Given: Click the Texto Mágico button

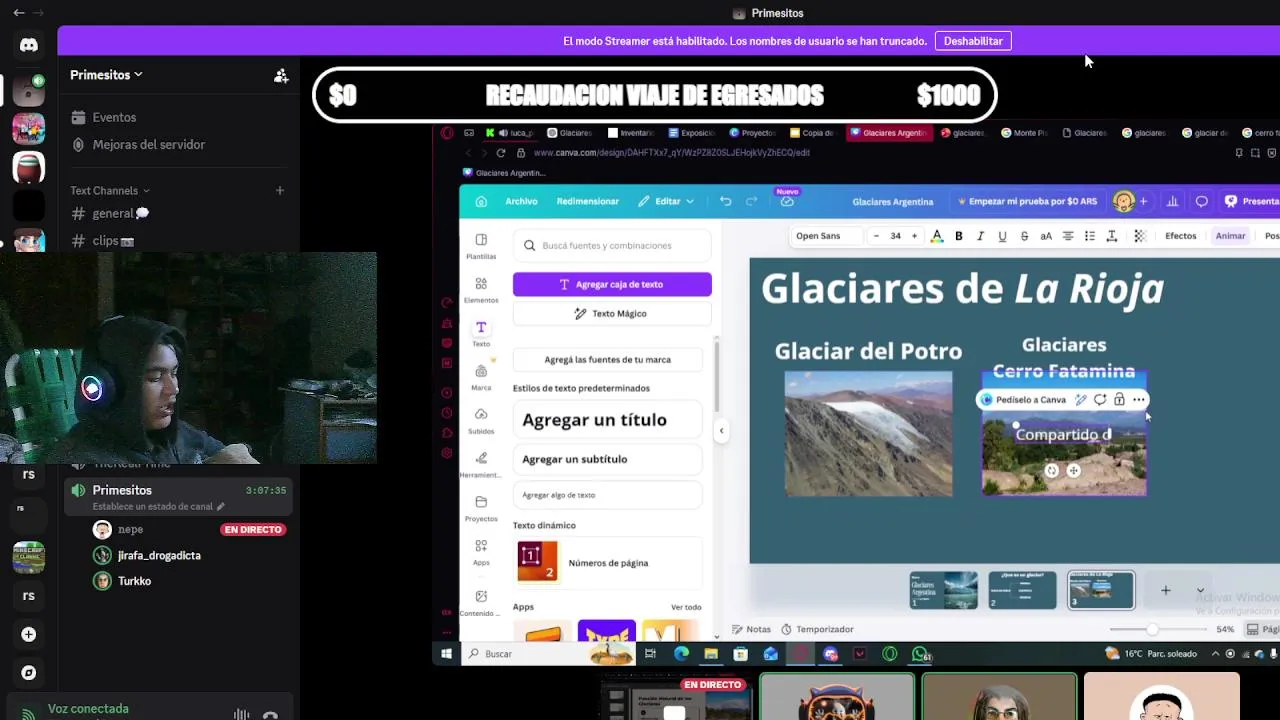Looking at the screenshot, I should point(612,313).
